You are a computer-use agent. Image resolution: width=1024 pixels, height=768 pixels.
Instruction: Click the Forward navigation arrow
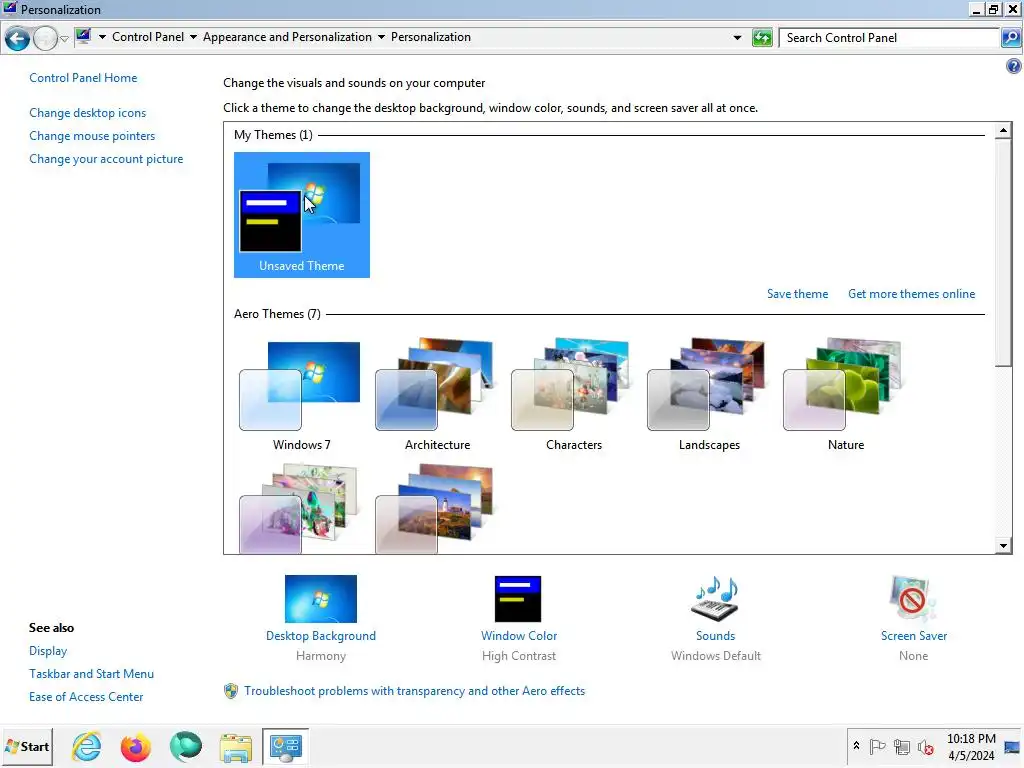pos(45,39)
